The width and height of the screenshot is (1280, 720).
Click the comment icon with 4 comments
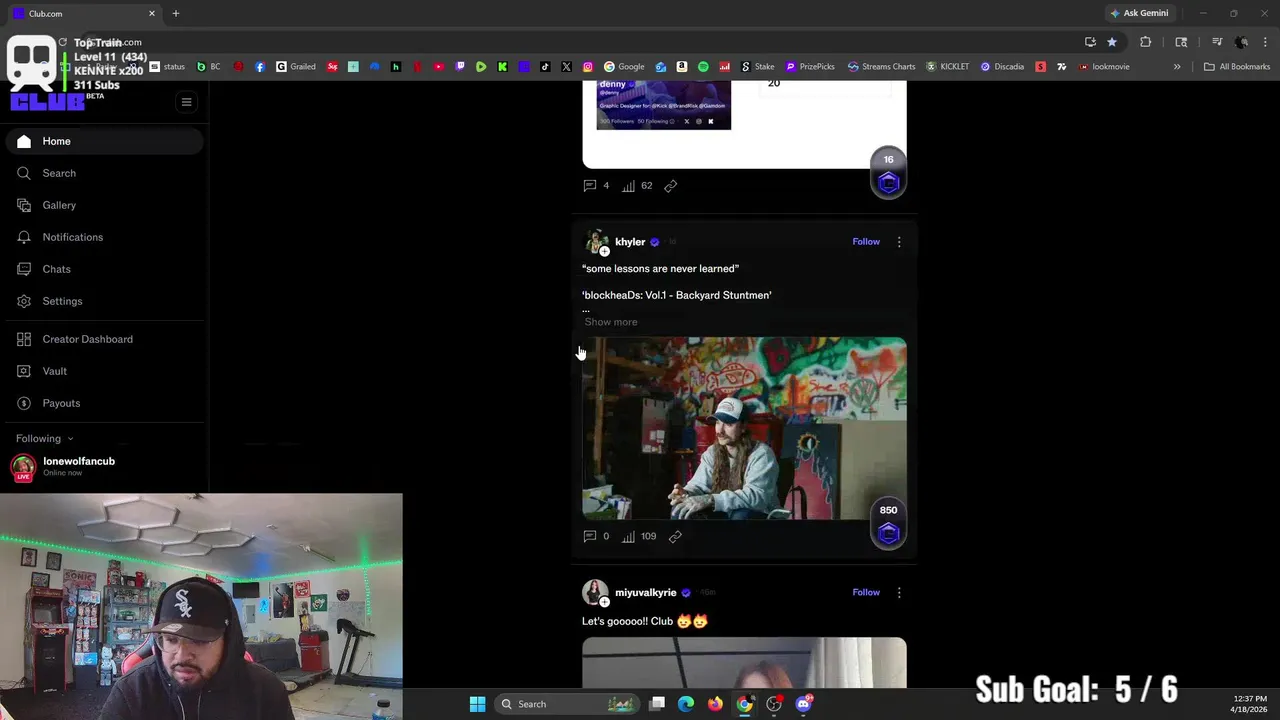(590, 185)
